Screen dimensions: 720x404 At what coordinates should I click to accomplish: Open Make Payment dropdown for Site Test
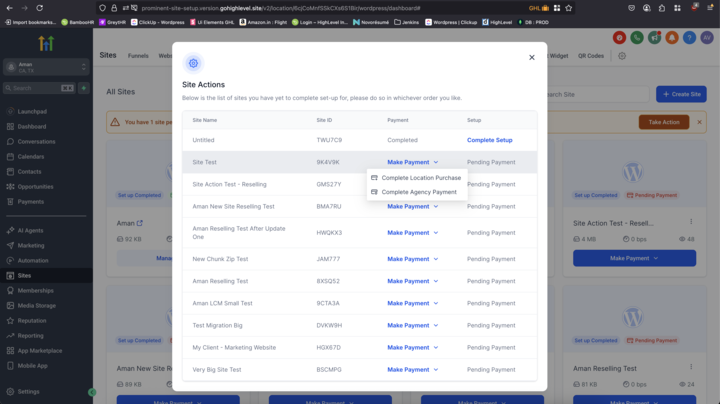pos(412,162)
